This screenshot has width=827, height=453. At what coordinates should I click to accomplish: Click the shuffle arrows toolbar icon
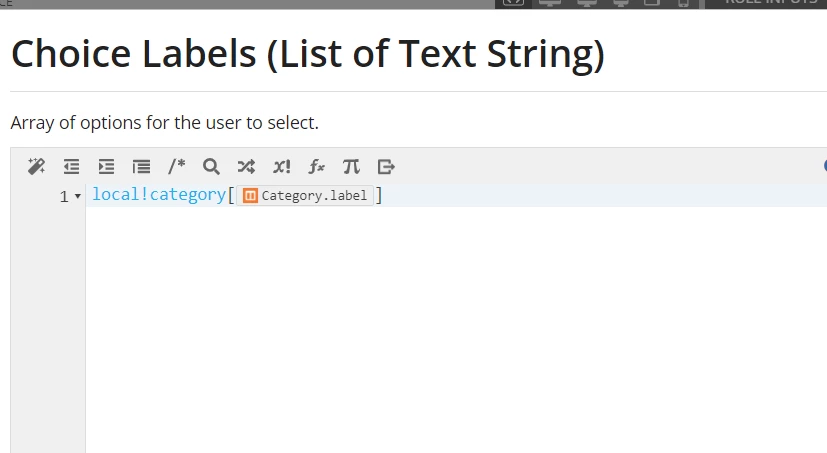246,167
